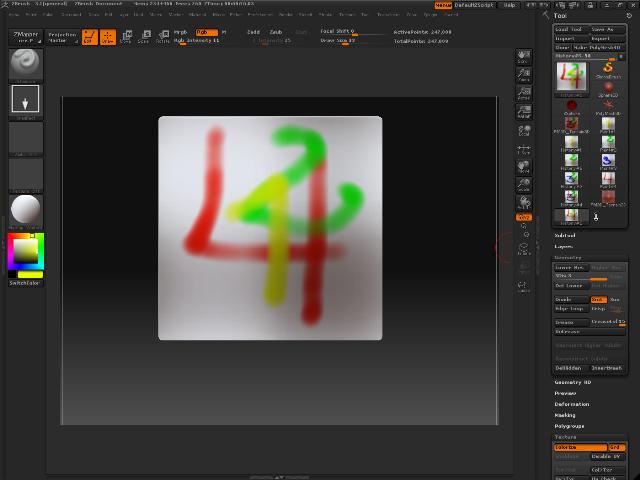
Task: Select the black secondary color swatch
Action: 12,274
